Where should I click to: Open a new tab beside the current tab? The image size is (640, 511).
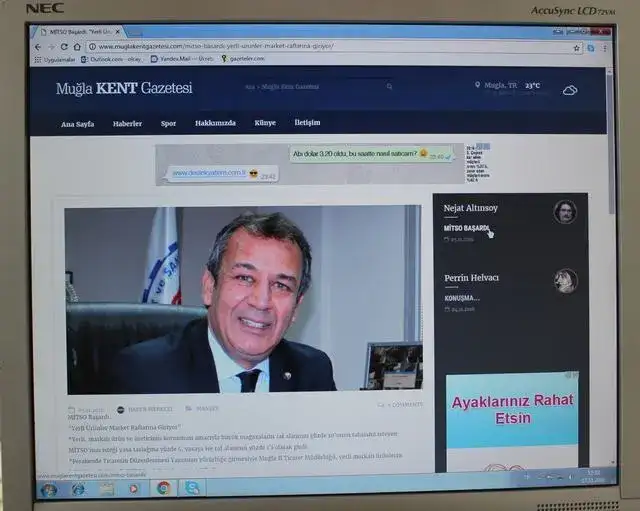tap(135, 32)
